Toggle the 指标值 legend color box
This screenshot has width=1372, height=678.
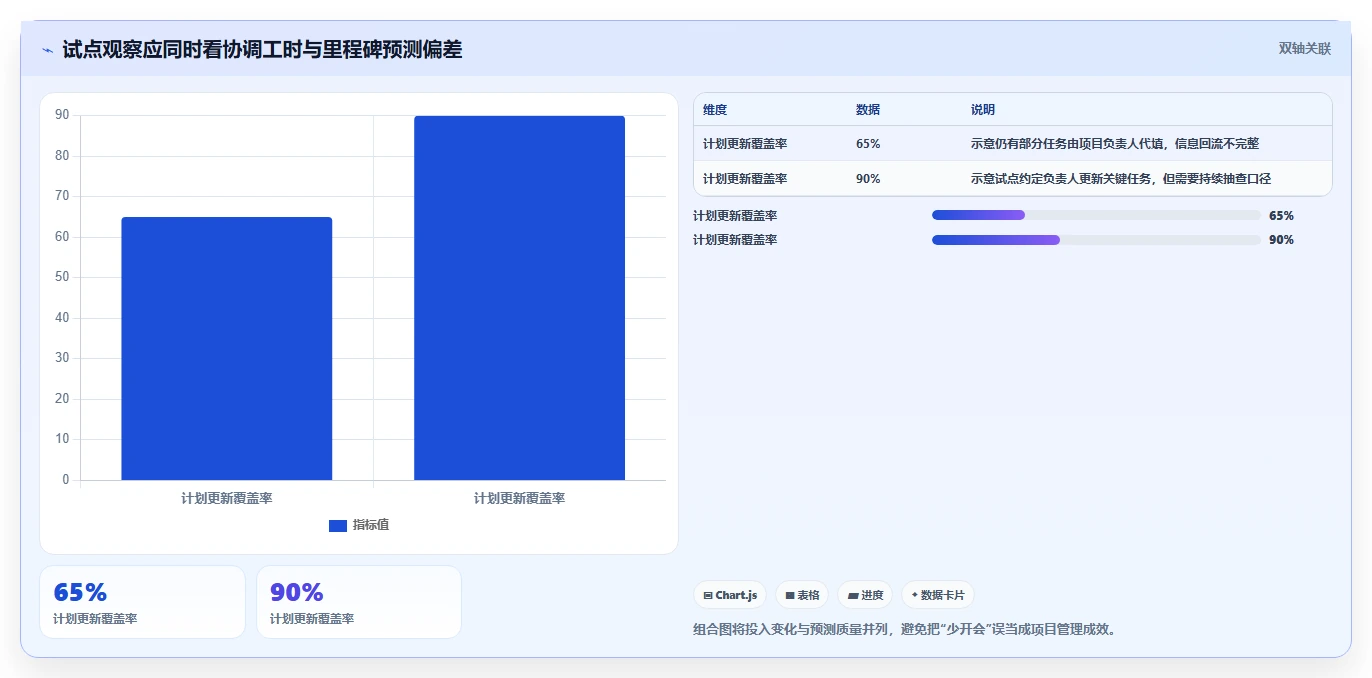pos(338,525)
